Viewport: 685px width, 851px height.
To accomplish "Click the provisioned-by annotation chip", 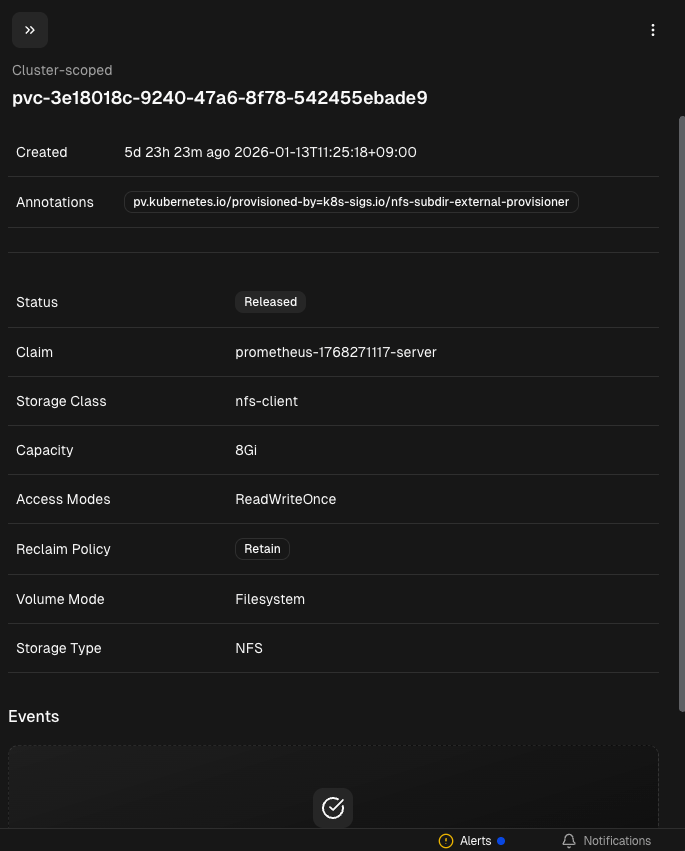I will (351, 202).
